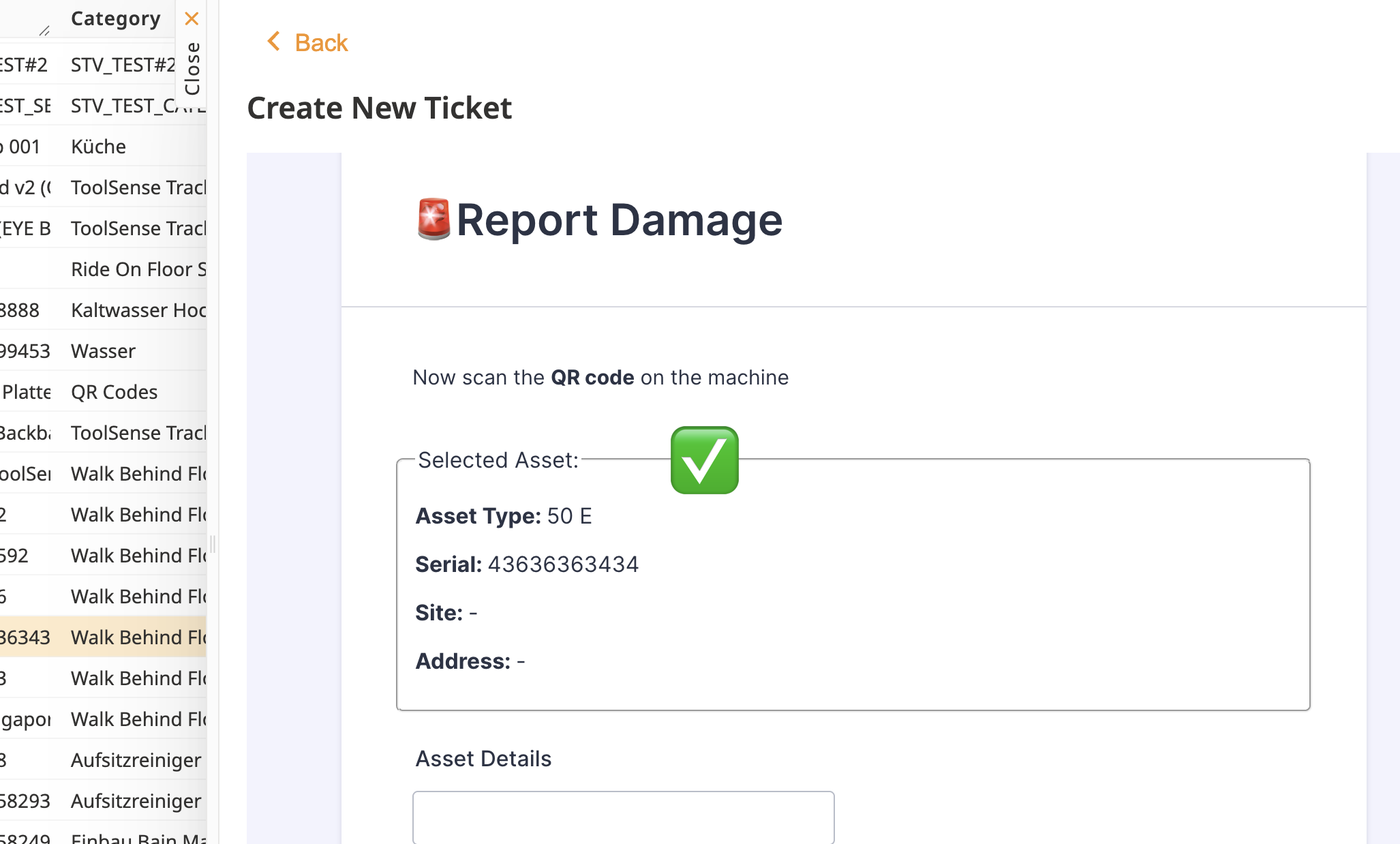Click the Report Damage heading
1400x844 pixels.
coord(618,220)
